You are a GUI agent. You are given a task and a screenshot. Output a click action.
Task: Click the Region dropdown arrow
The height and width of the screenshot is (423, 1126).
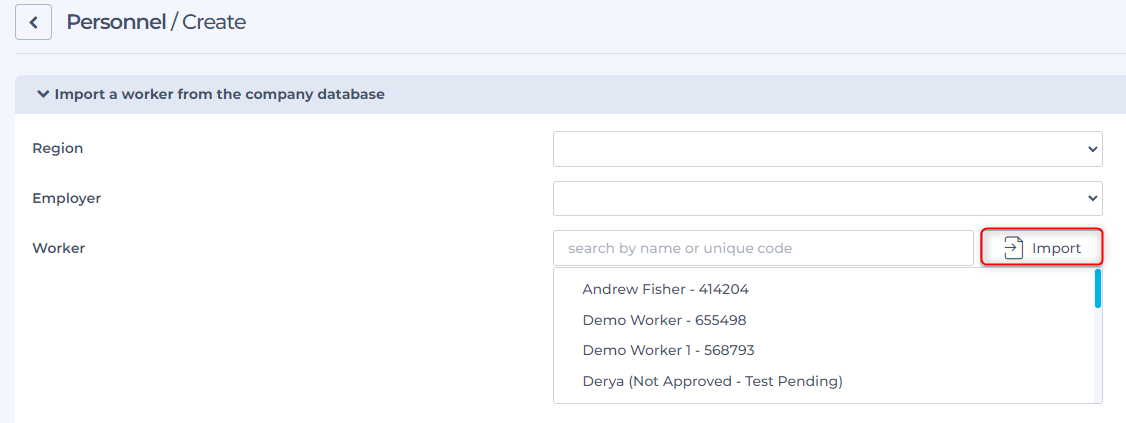pyautogui.click(x=1091, y=149)
